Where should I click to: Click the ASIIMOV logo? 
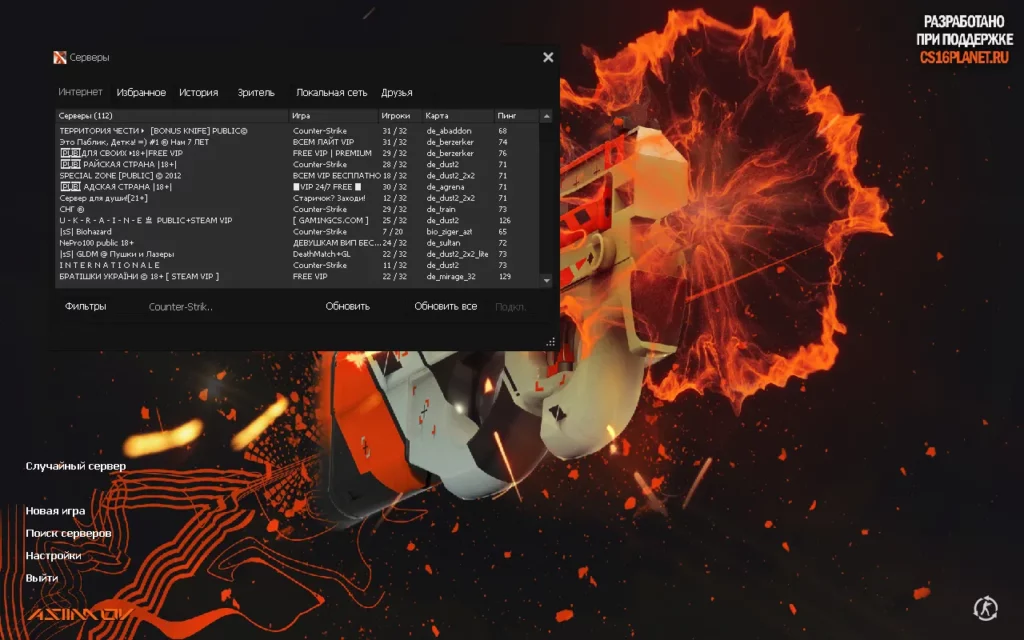[x=80, y=614]
